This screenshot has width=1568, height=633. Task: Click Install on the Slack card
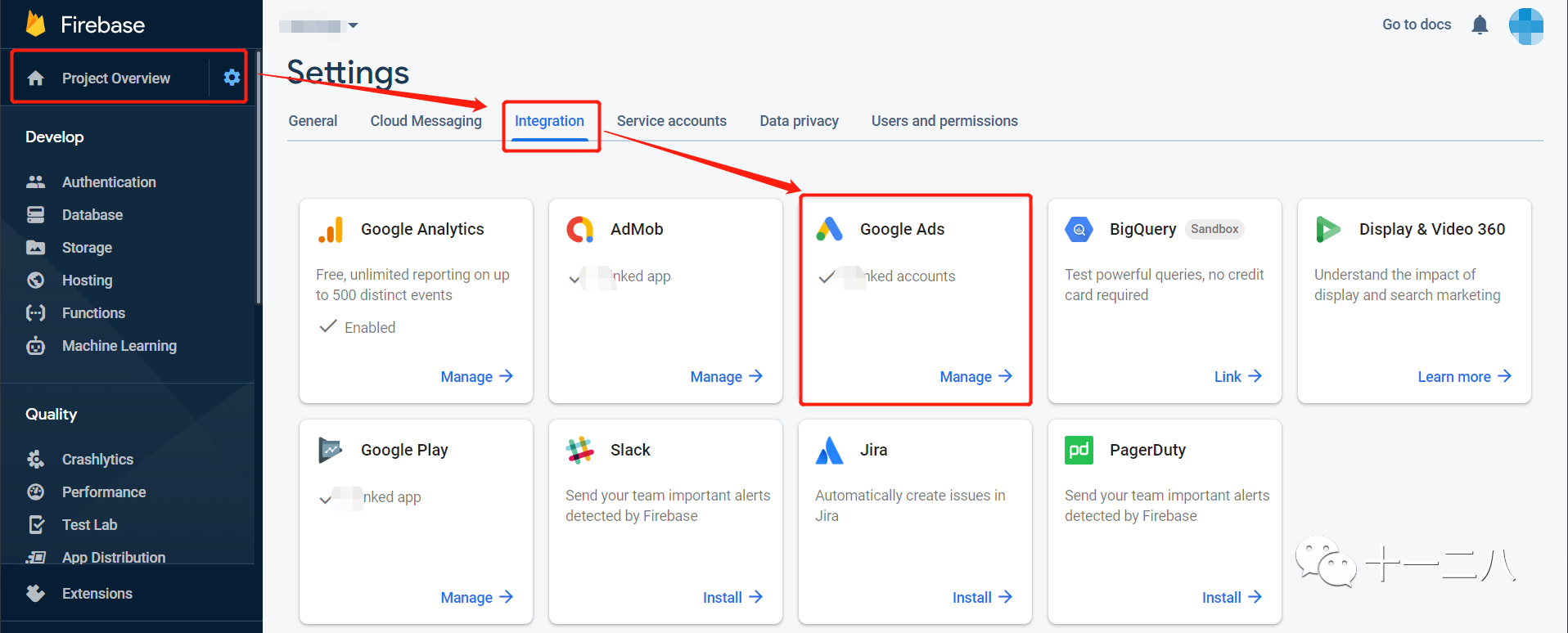[733, 597]
